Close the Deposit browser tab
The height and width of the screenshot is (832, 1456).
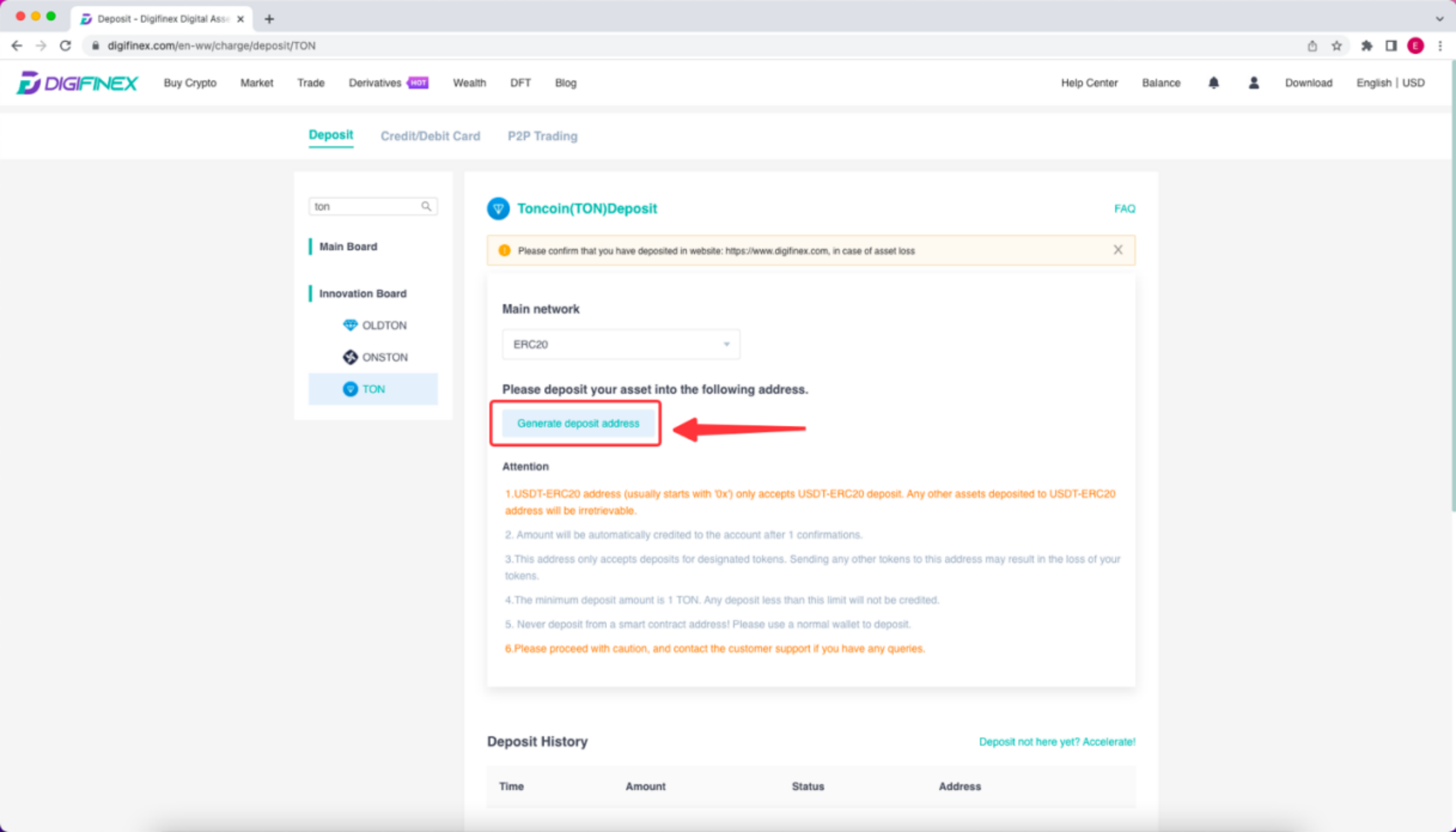pyautogui.click(x=241, y=19)
